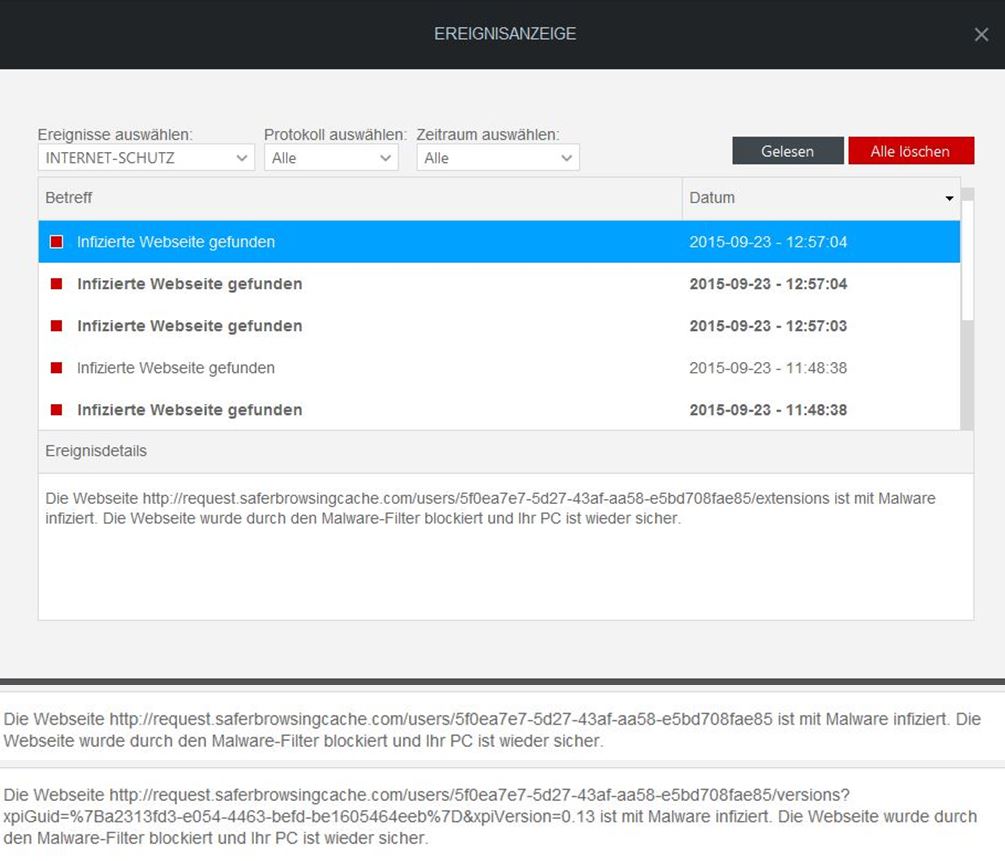
Task: Click the Ereignisdetails section header
Action: [x=506, y=451]
